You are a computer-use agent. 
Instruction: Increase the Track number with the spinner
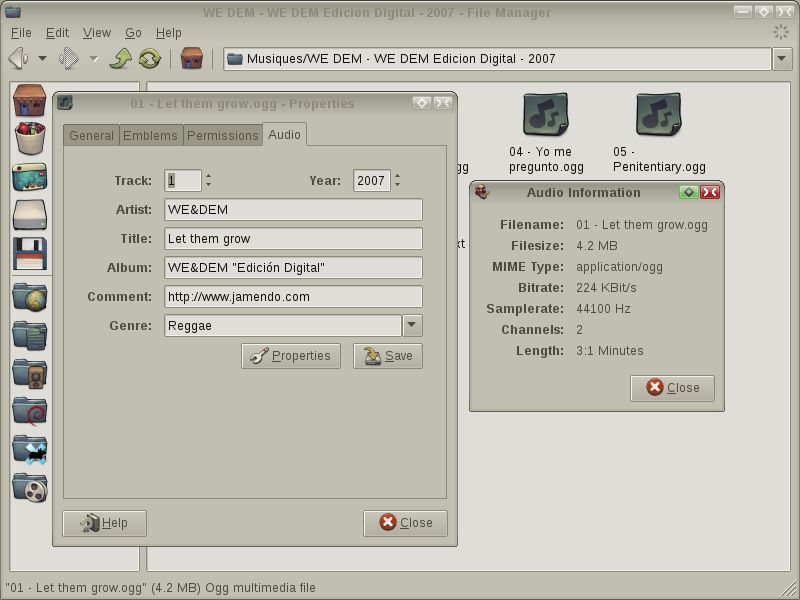(x=208, y=176)
